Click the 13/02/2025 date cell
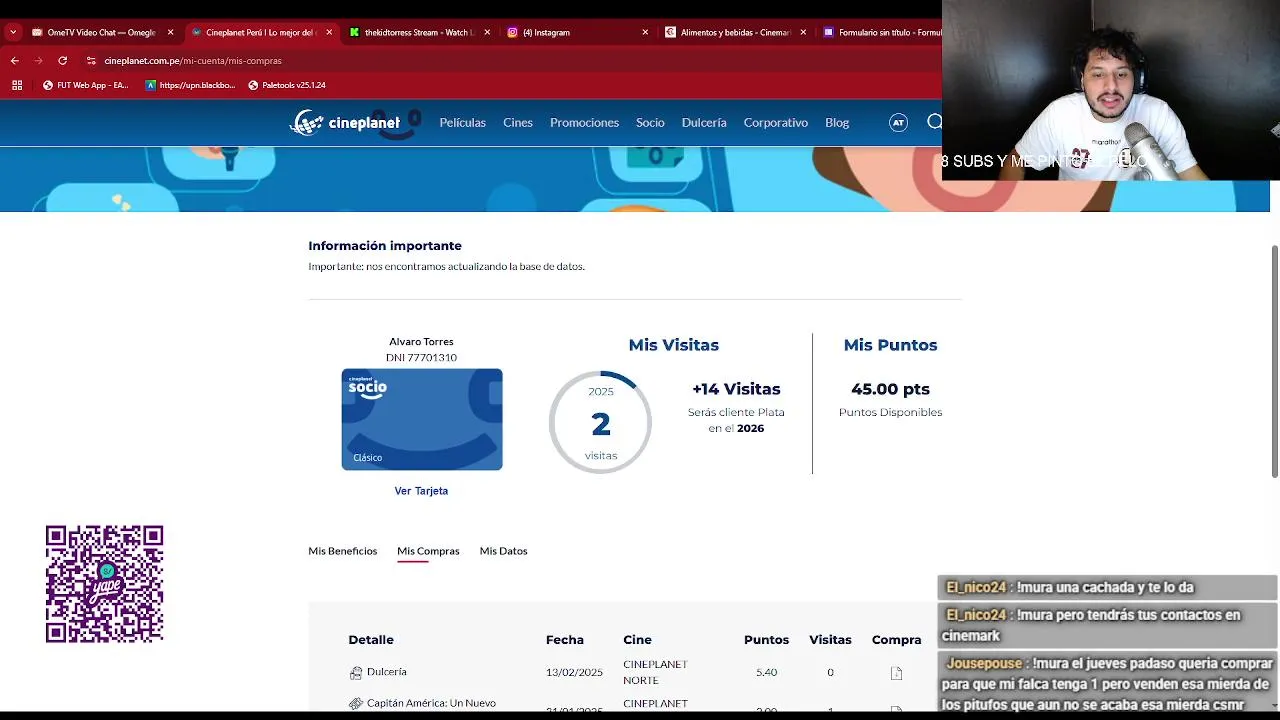The height and width of the screenshot is (720, 1280). [x=574, y=672]
